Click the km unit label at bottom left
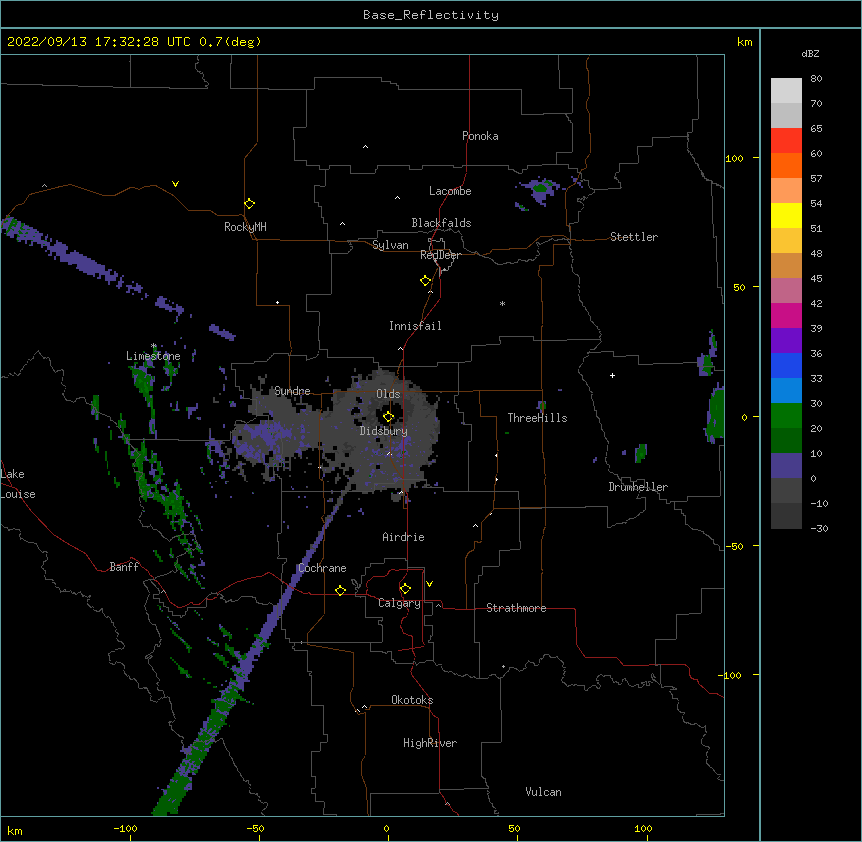This screenshot has width=862, height=842. coord(15,830)
